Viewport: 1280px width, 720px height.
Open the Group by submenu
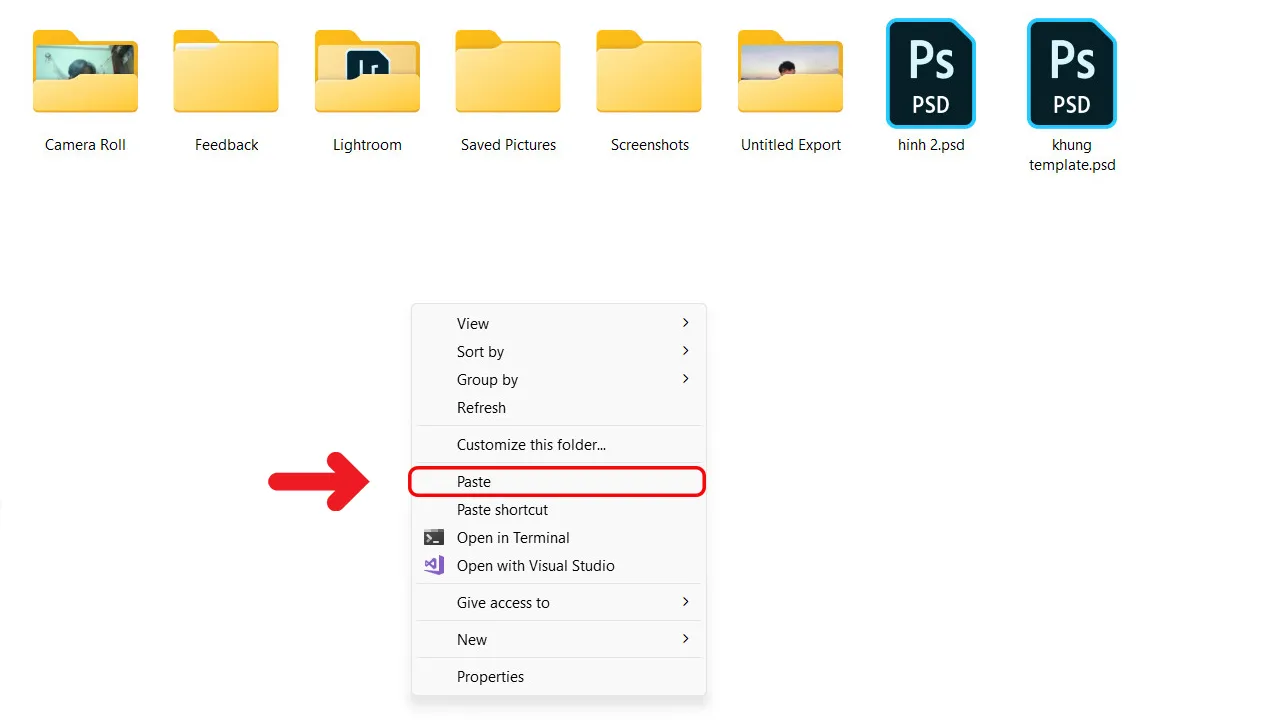coord(685,379)
